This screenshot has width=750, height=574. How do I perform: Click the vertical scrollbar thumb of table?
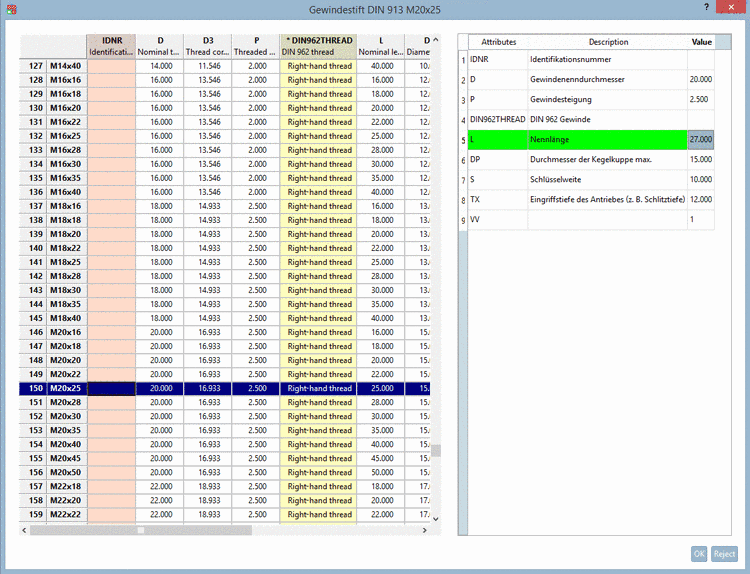436,451
